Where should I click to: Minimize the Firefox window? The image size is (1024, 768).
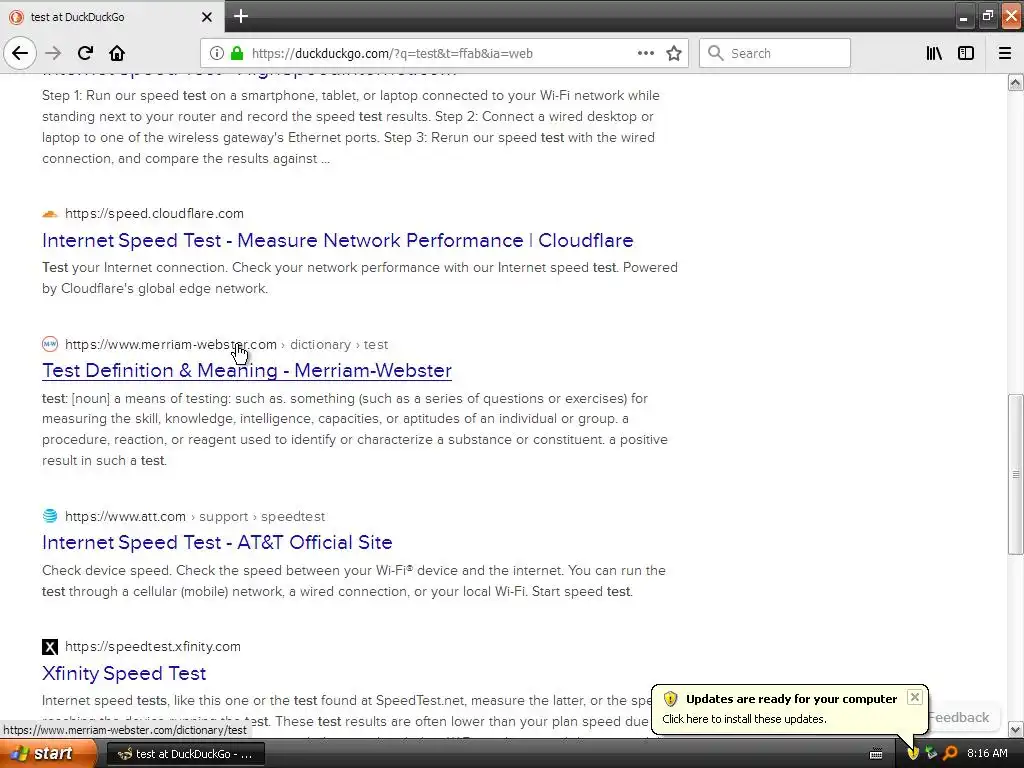(964, 16)
